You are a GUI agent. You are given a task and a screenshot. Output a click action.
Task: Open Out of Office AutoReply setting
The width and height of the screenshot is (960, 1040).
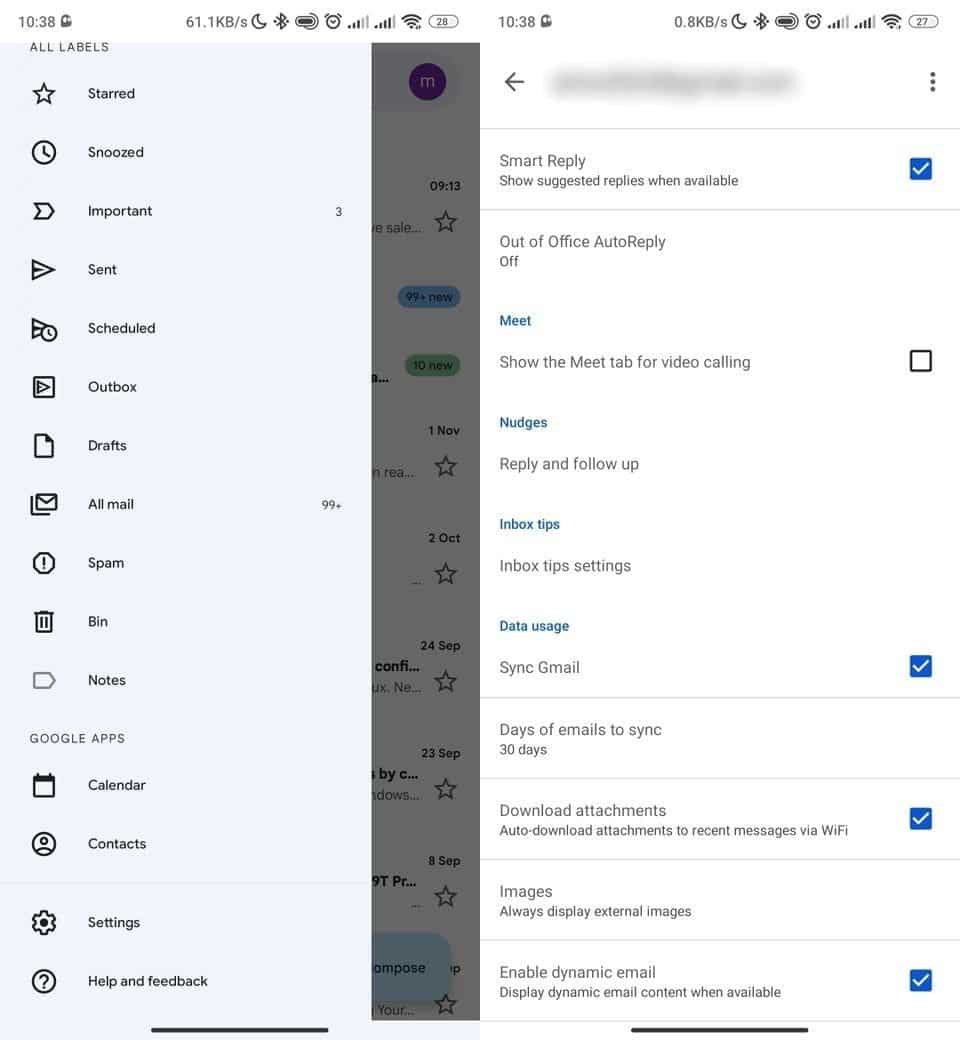coord(582,250)
